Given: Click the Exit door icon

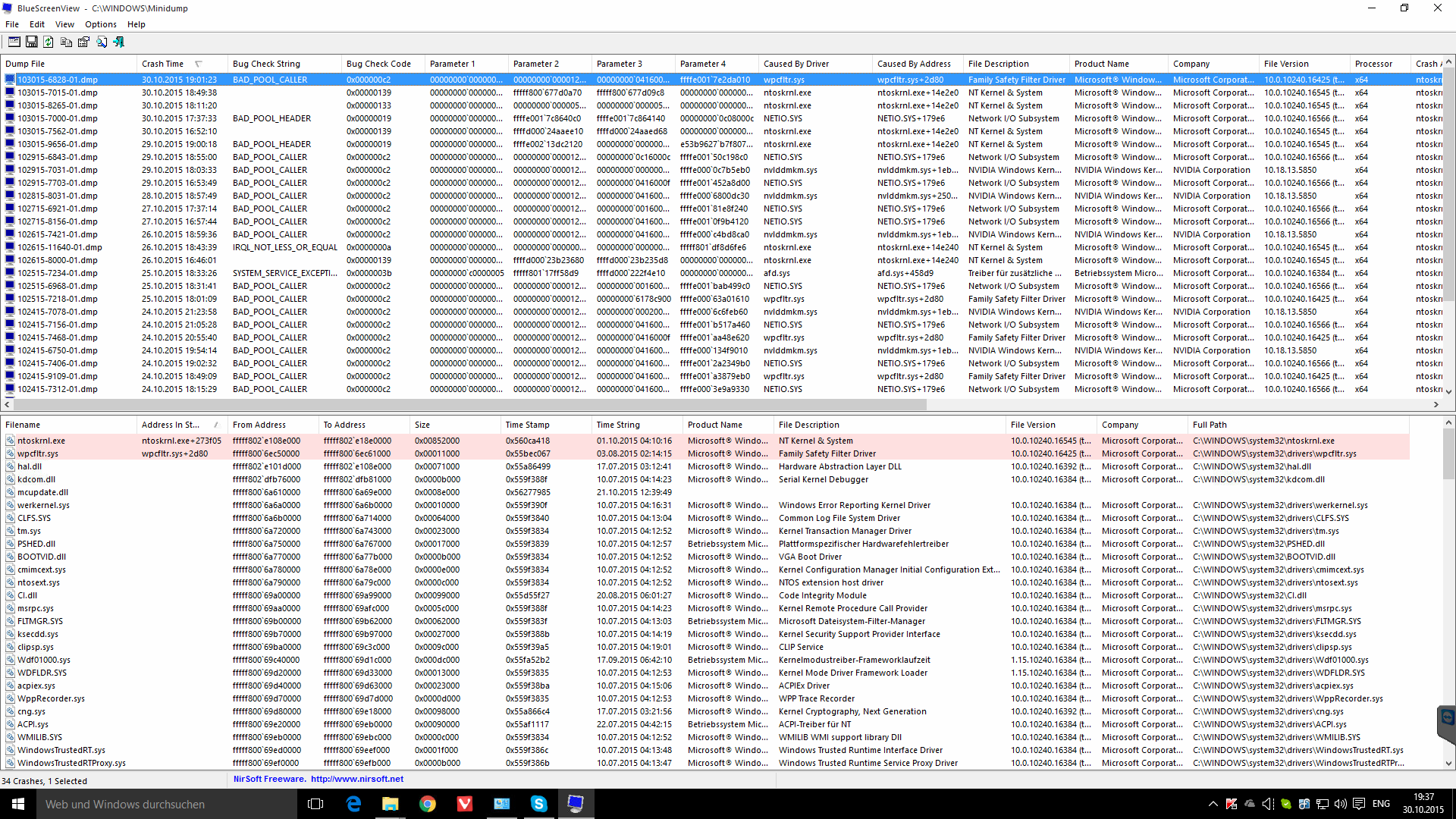Looking at the screenshot, I should point(119,42).
